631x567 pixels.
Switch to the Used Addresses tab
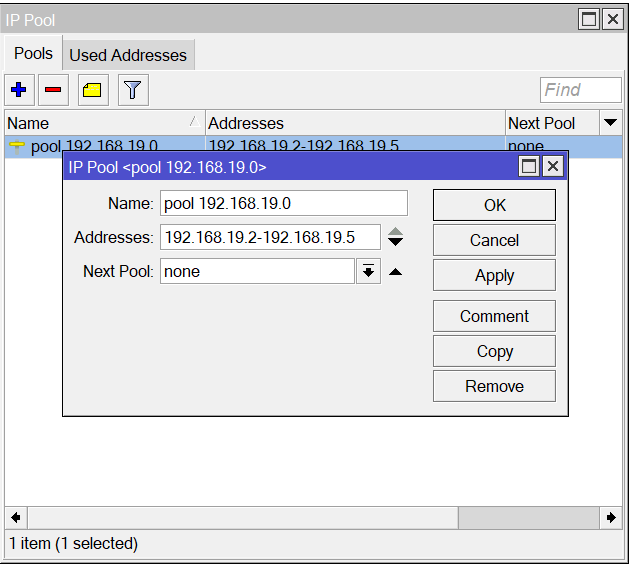pos(127,55)
